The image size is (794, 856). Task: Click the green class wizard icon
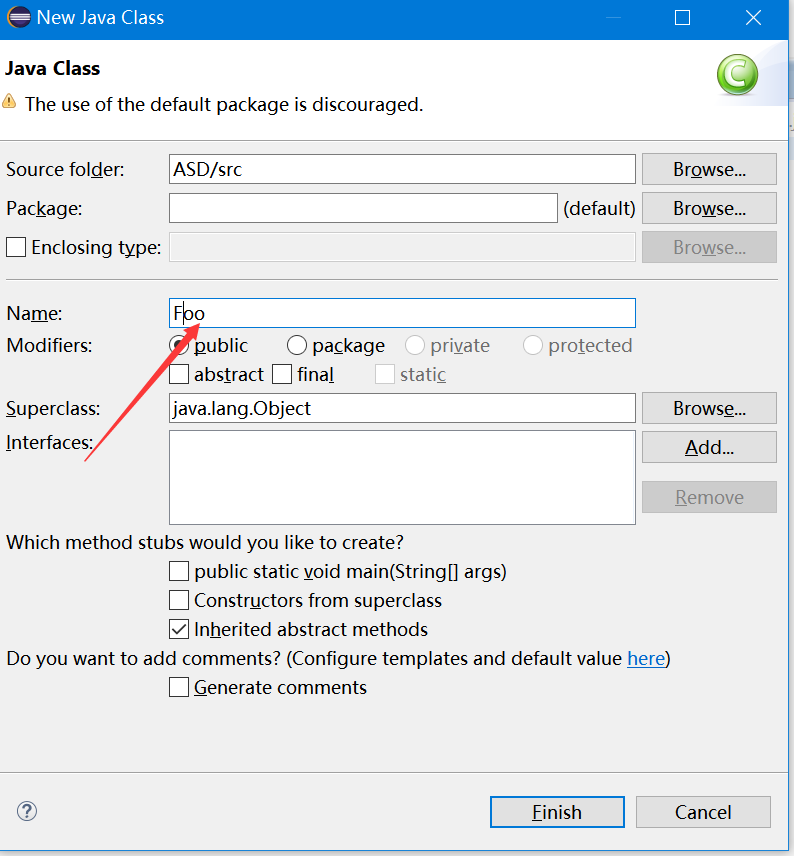tap(737, 75)
